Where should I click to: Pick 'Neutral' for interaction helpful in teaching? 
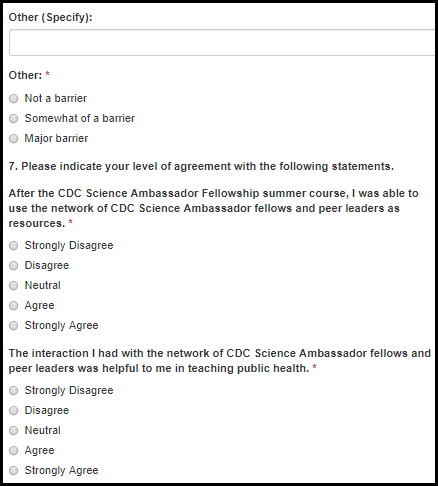13,431
